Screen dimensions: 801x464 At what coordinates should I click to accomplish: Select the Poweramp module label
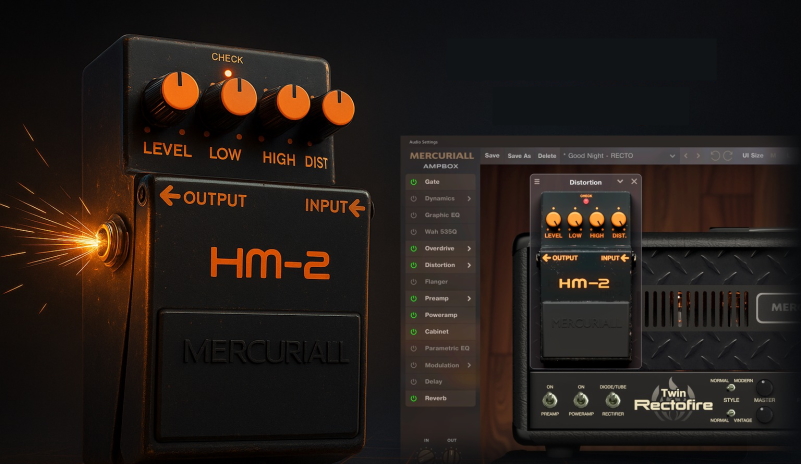tap(441, 315)
